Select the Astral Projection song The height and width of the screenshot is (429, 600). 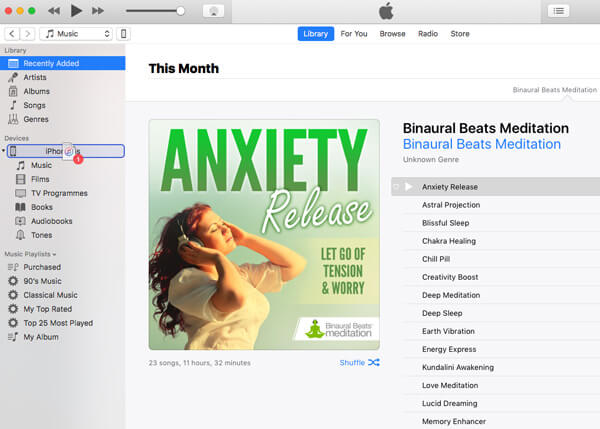(x=501, y=205)
